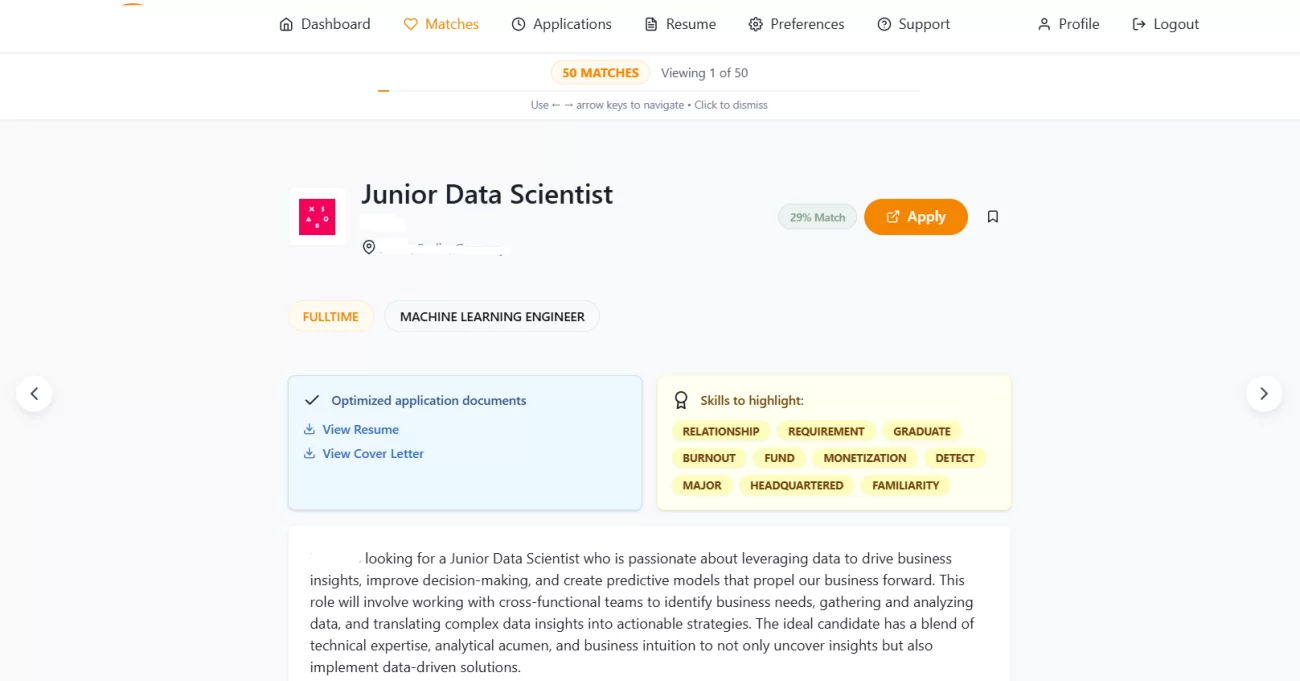Screen dimensions: 1300x681
Task: Click the download icon beside View Cover Letter
Action: click(309, 454)
